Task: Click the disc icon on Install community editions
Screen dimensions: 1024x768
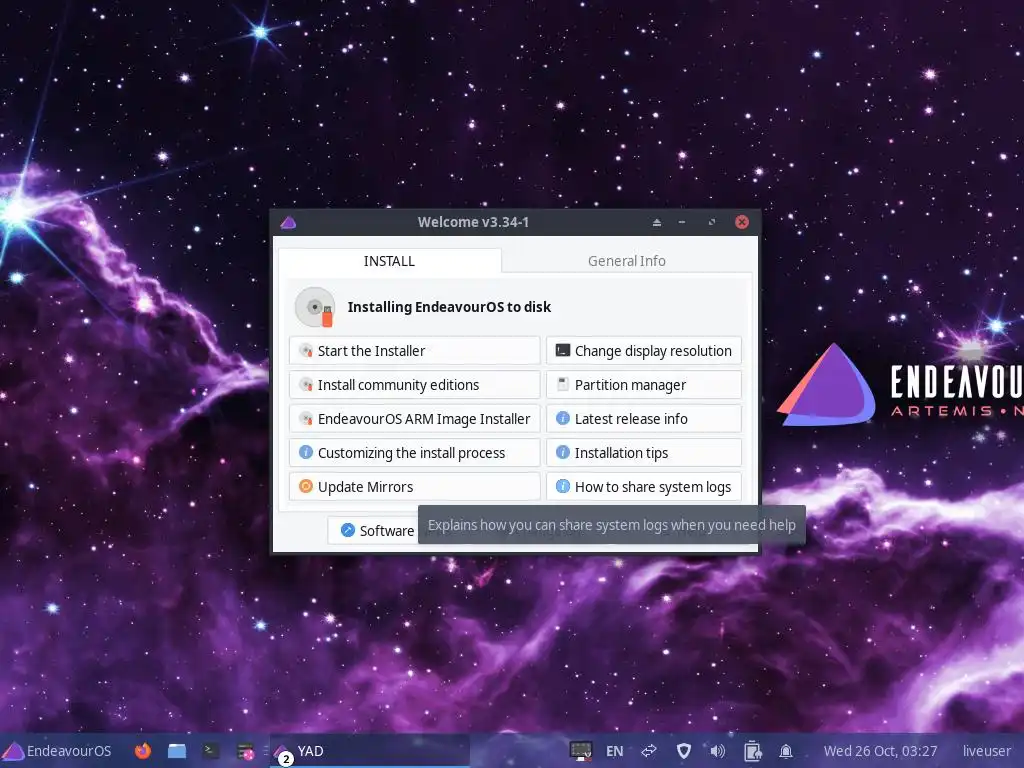Action: (306, 384)
